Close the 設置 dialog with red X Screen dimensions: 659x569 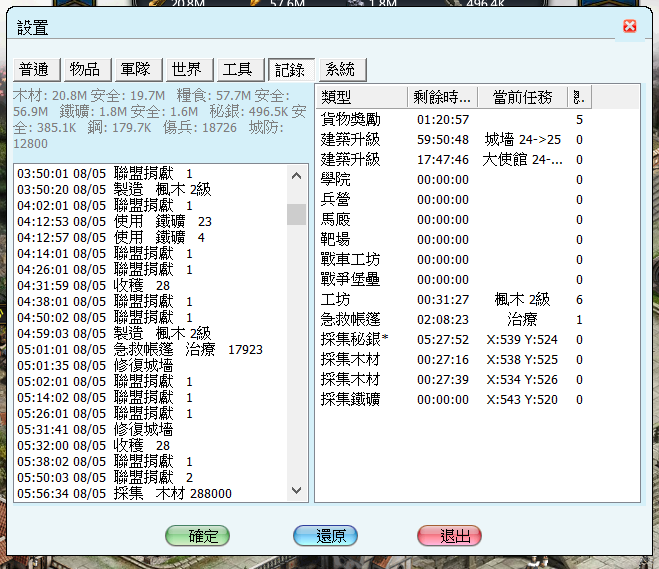coord(629,26)
